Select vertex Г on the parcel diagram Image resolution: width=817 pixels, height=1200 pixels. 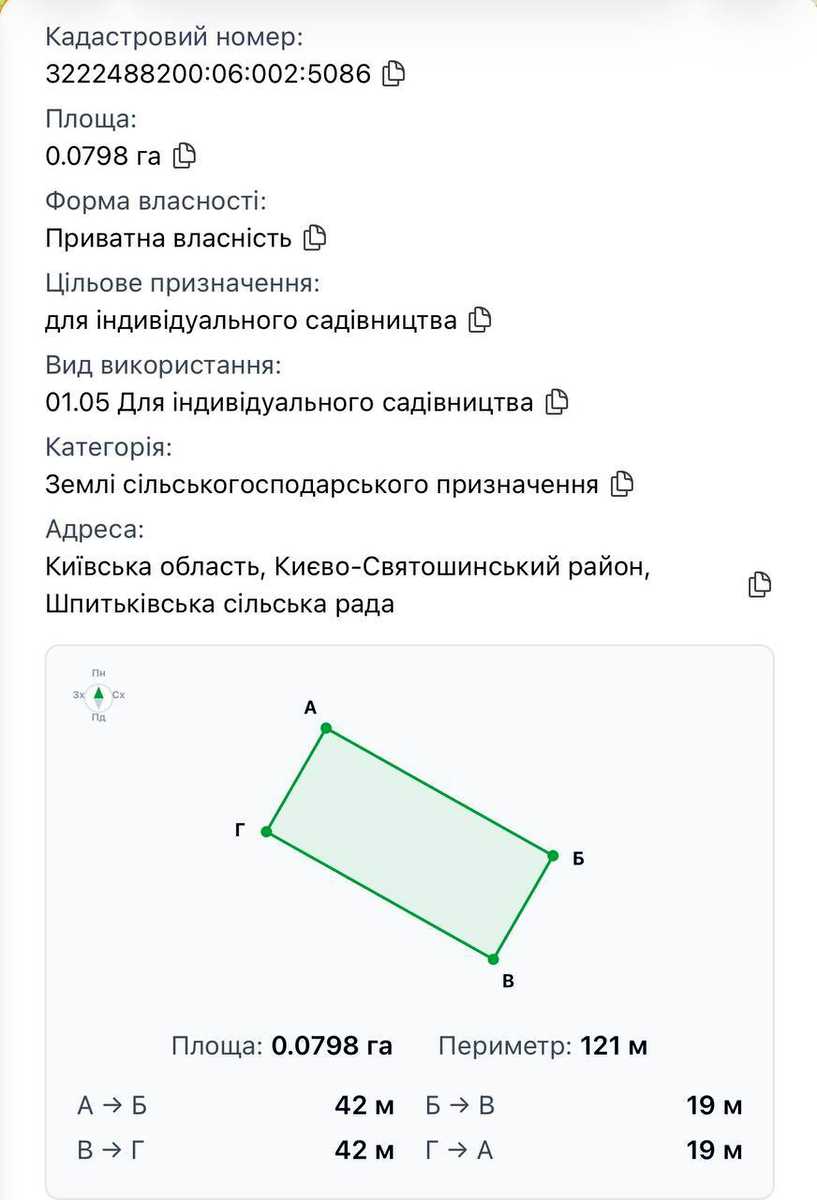266,831
